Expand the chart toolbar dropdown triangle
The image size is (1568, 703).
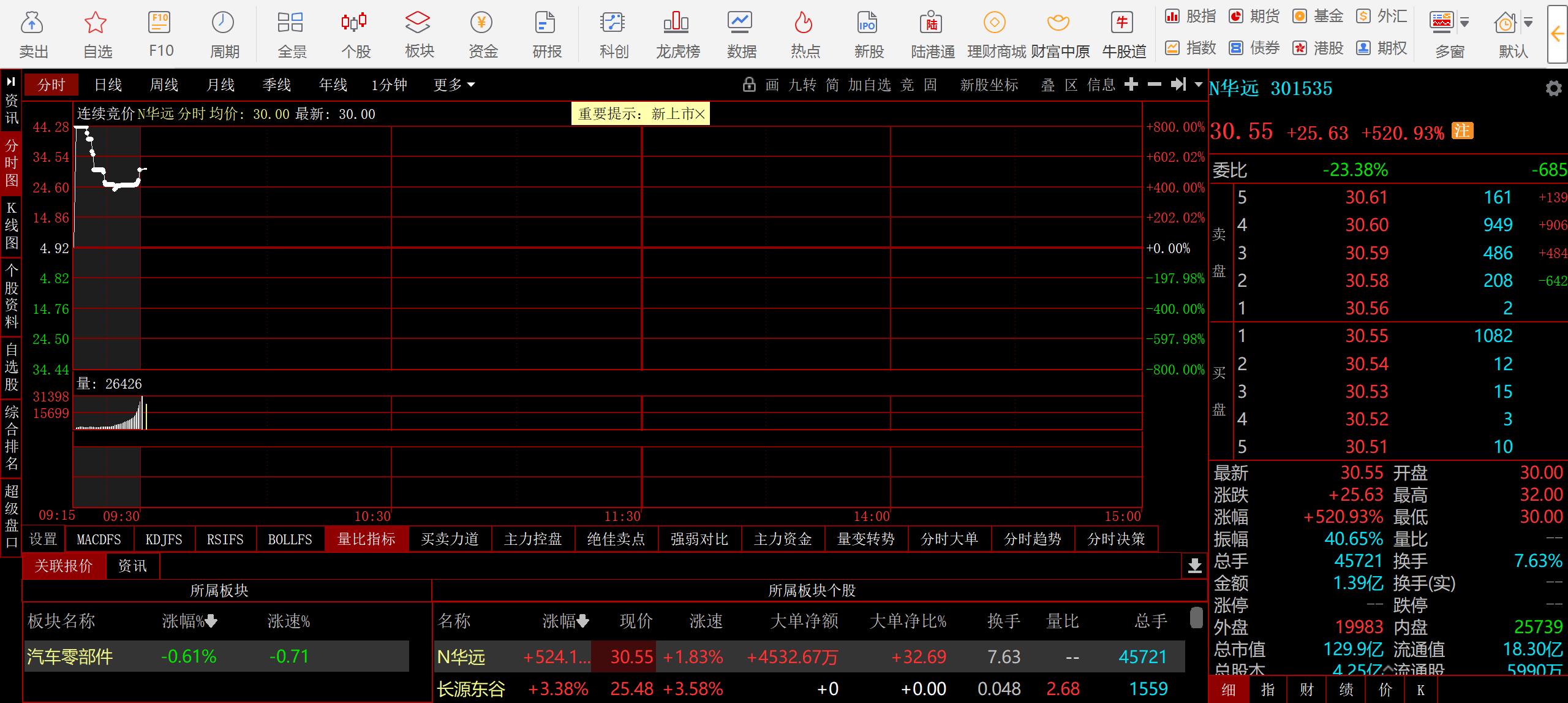(x=1199, y=85)
